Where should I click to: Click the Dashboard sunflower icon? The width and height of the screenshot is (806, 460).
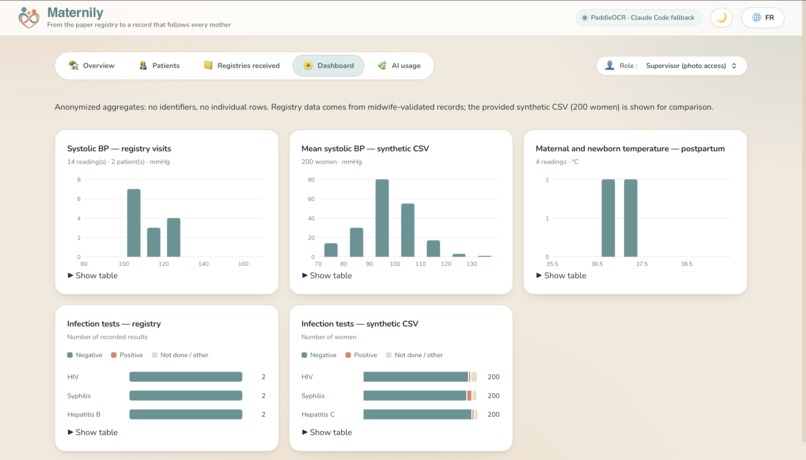(308, 65)
